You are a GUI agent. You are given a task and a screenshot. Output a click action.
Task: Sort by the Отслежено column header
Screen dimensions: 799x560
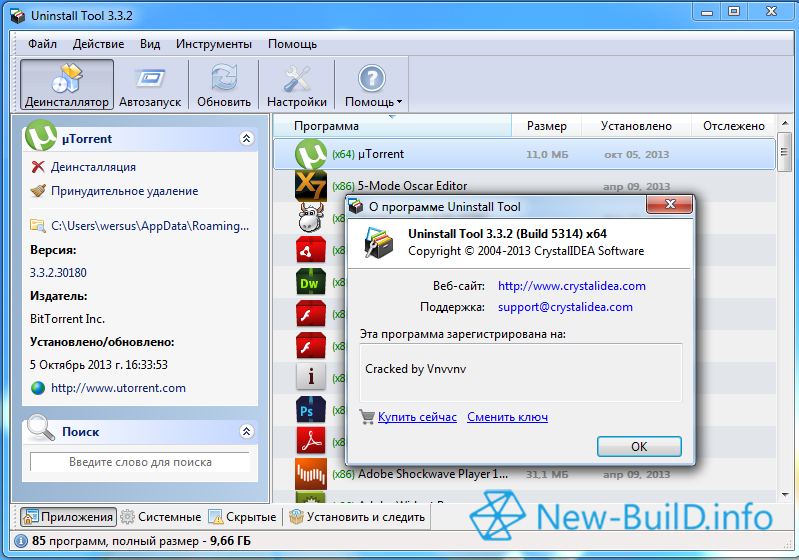[x=733, y=126]
